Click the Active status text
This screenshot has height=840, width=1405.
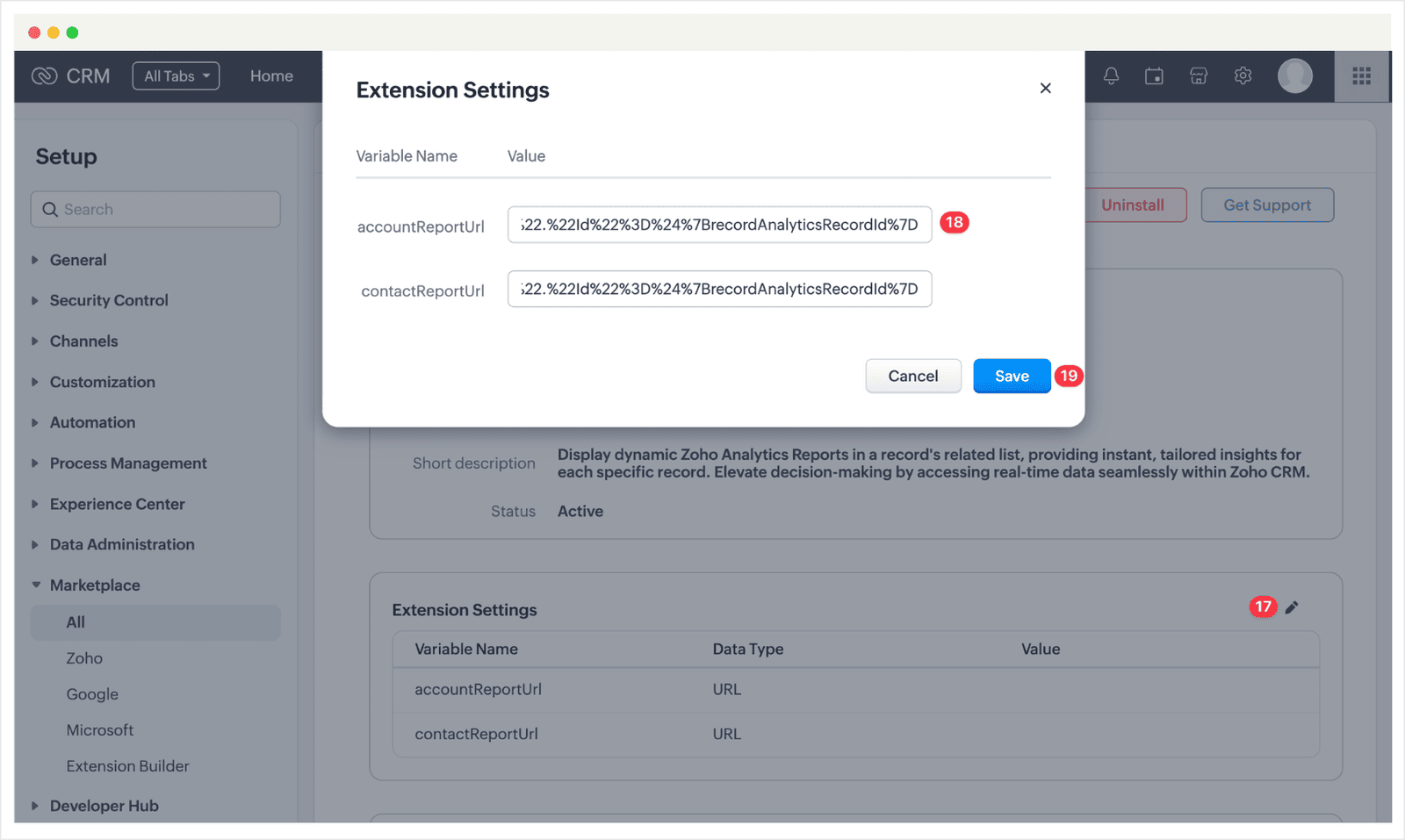pyautogui.click(x=580, y=512)
